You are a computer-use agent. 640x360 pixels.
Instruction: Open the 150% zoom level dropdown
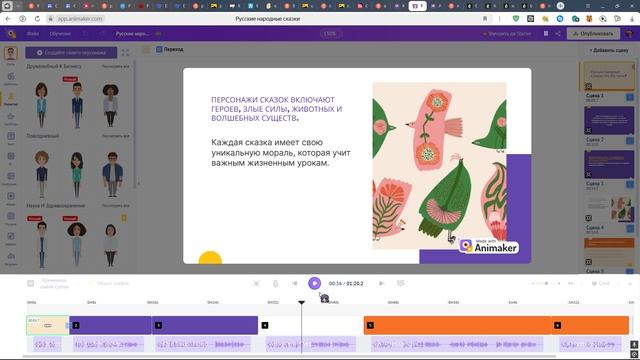click(330, 34)
